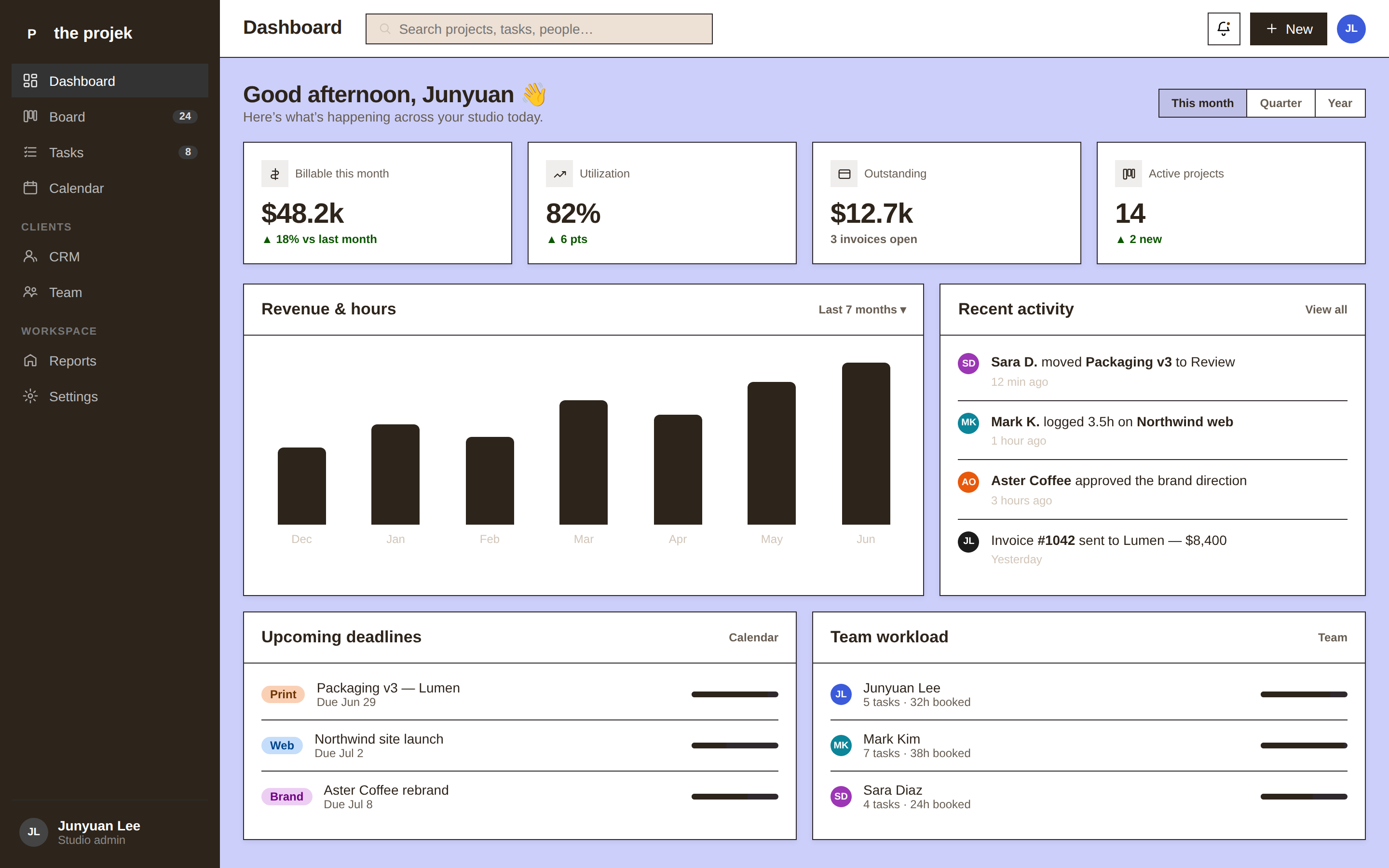Click the May bar in revenue chart
1389x868 pixels.
pyautogui.click(x=771, y=453)
